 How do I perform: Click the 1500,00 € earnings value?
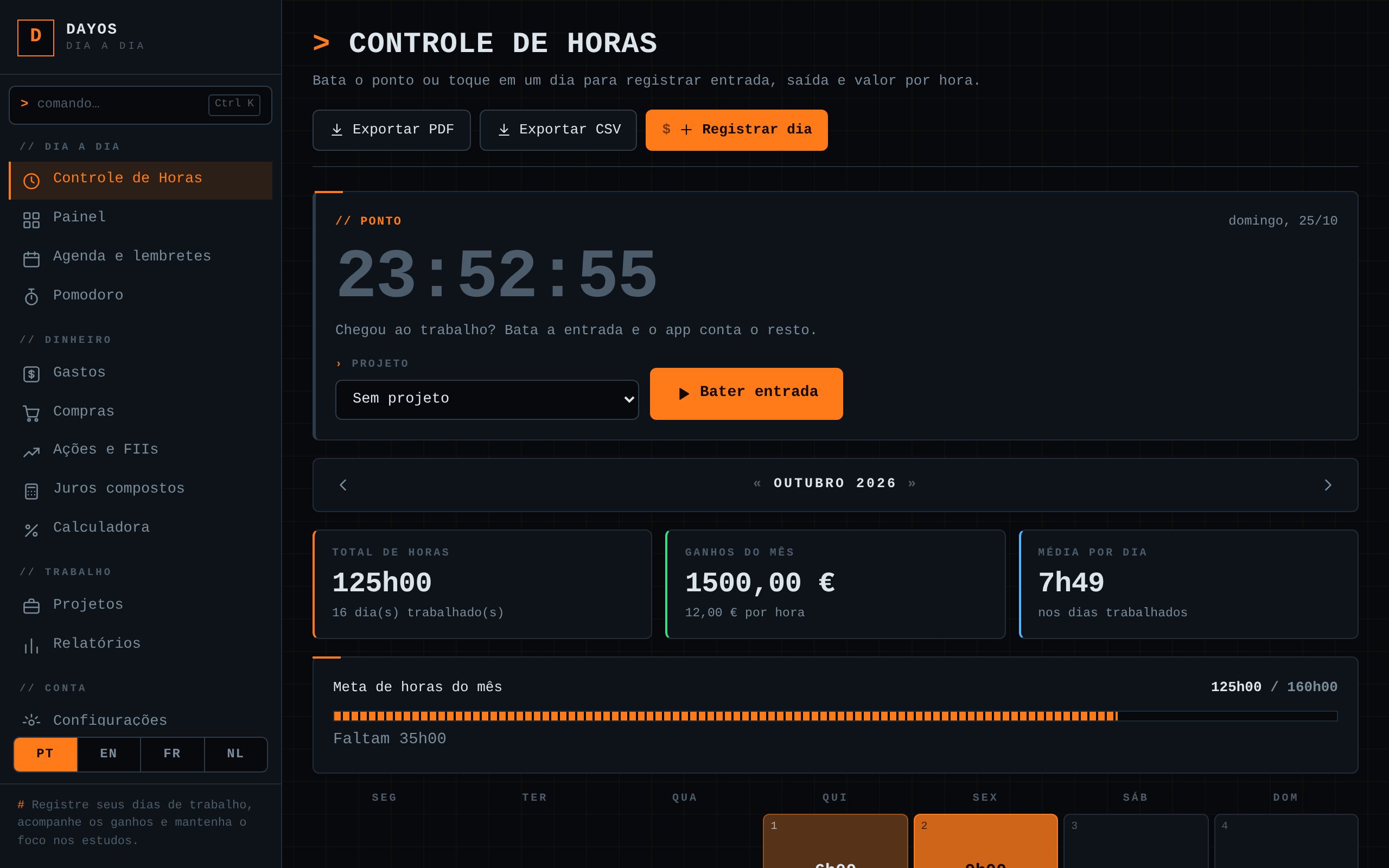[x=760, y=583]
